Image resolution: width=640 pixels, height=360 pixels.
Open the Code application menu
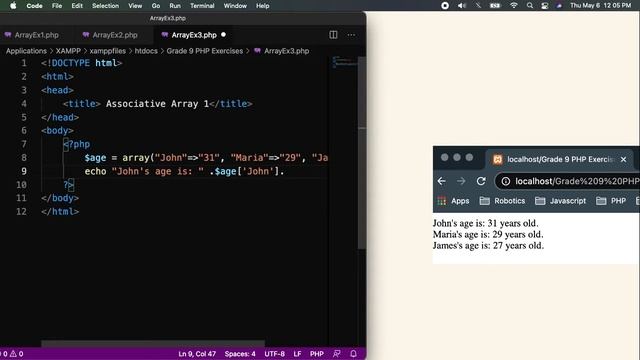(34, 6)
